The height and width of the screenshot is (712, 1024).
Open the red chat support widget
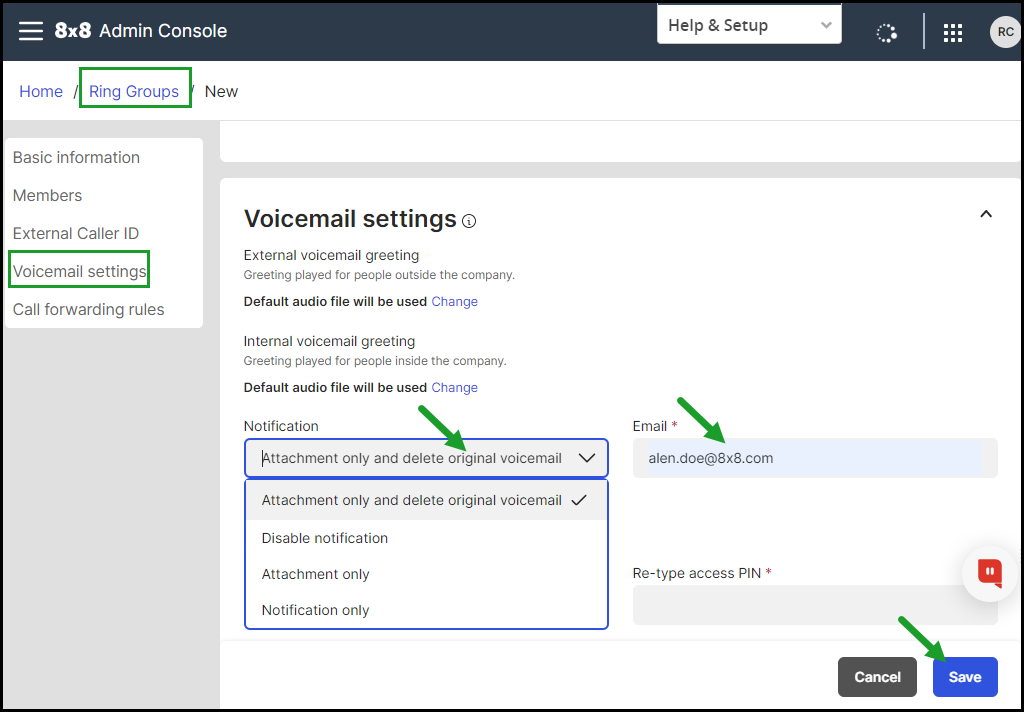[x=990, y=573]
